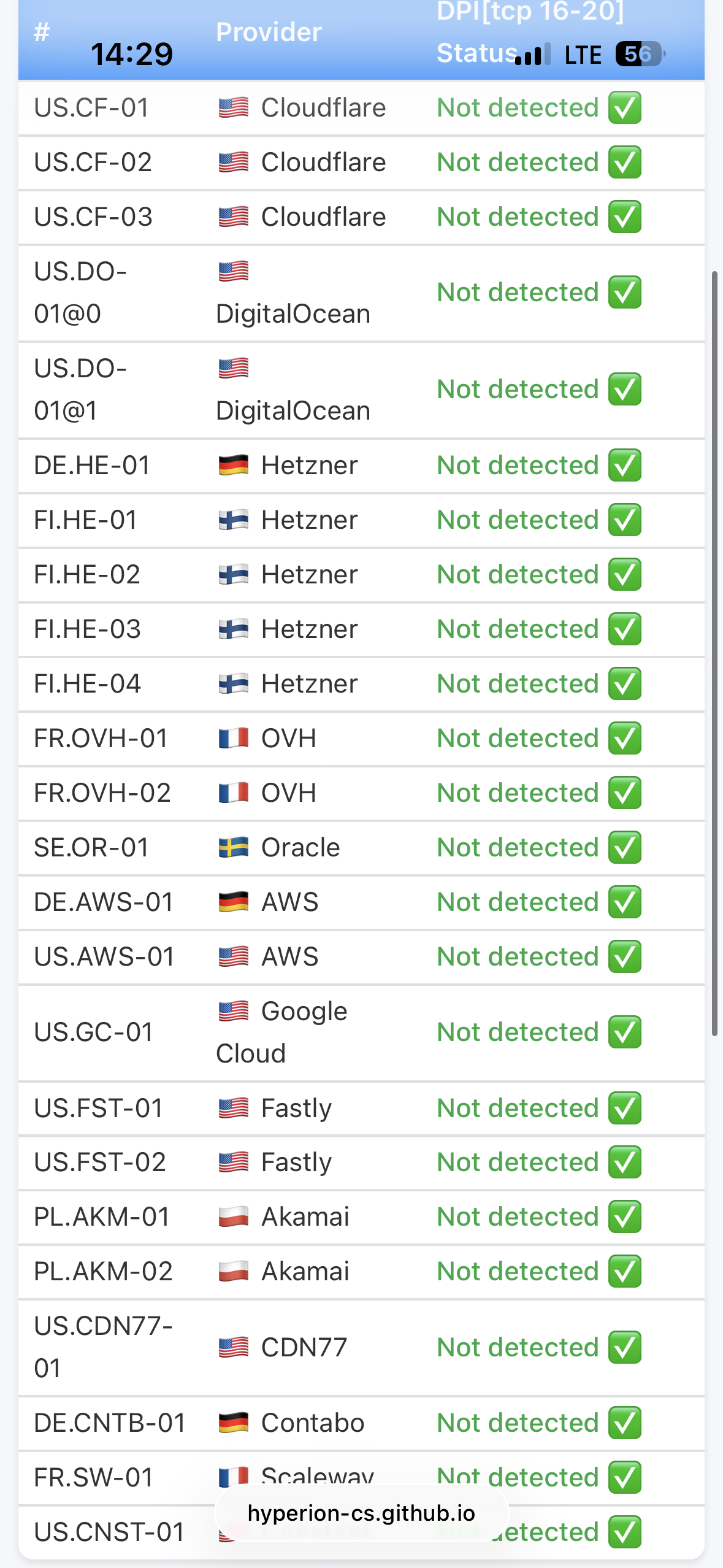The image size is (723, 1568).
Task: Click the green checkmark for US.GC-01 Google Cloud
Action: [624, 1032]
